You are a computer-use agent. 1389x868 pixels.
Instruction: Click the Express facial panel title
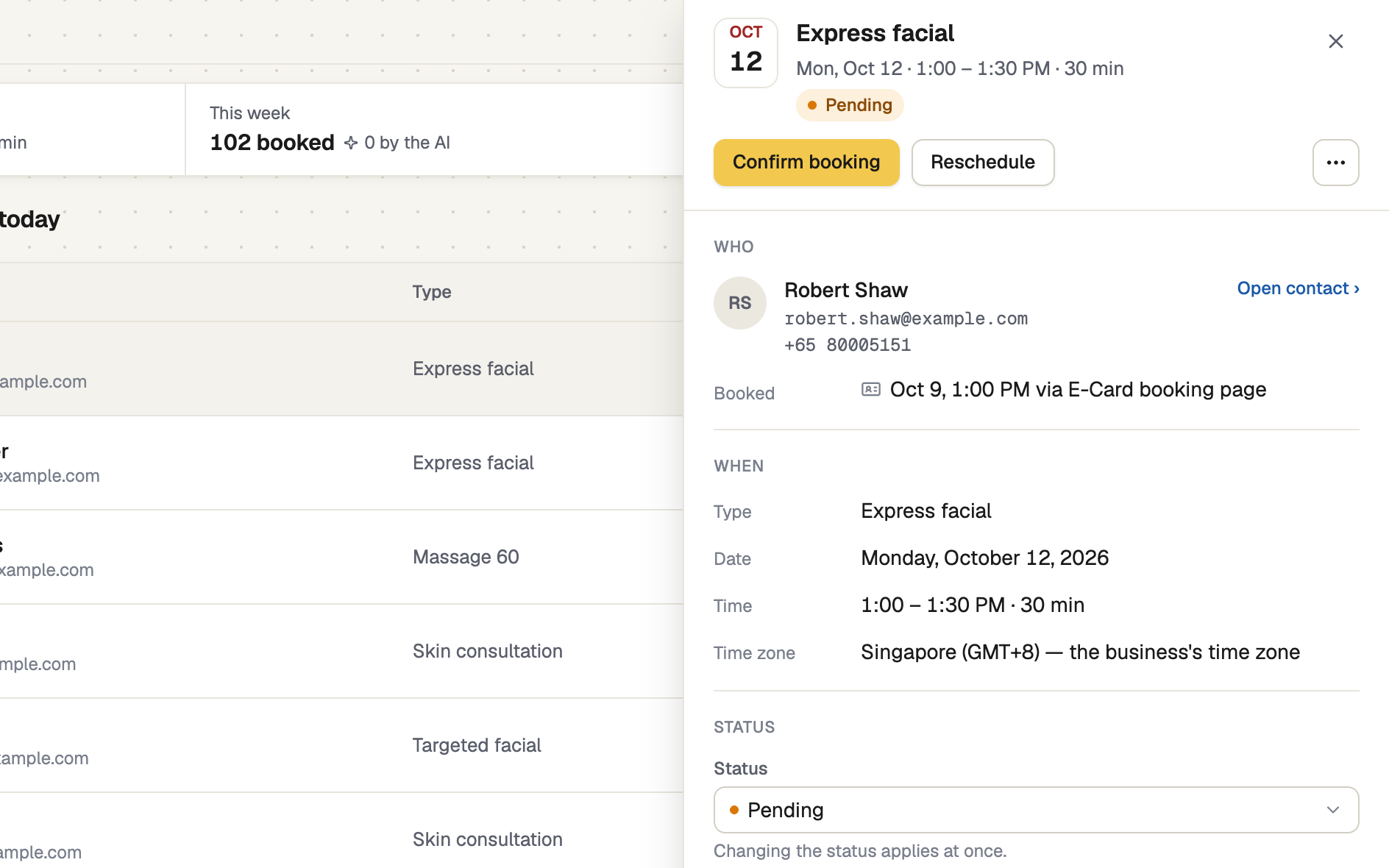pos(875,33)
